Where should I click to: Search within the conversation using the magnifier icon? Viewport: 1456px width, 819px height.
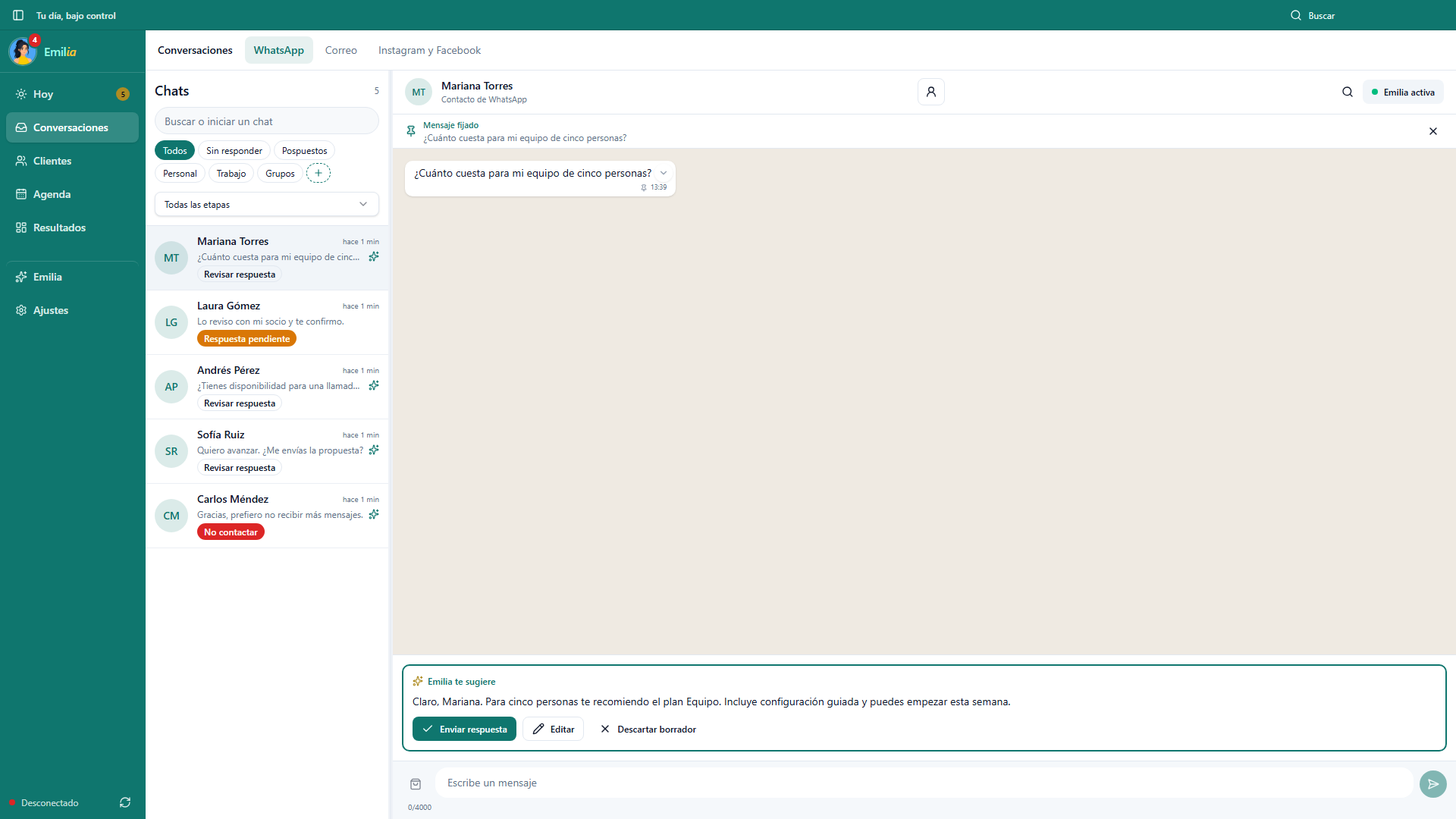tap(1347, 92)
